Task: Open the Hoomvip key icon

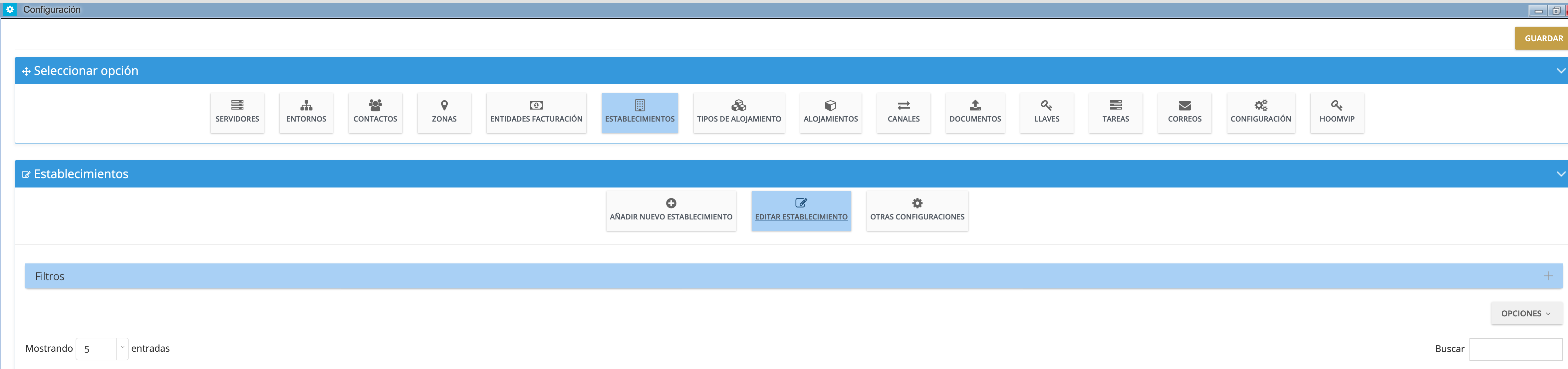Action: tap(1336, 105)
